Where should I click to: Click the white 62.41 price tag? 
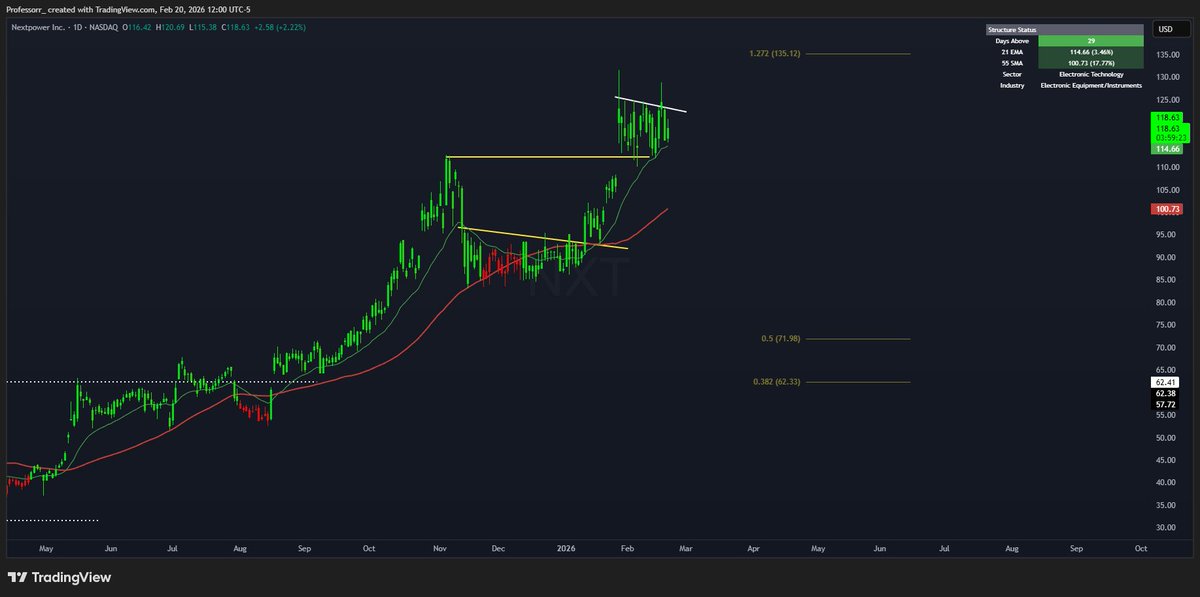coord(1167,382)
